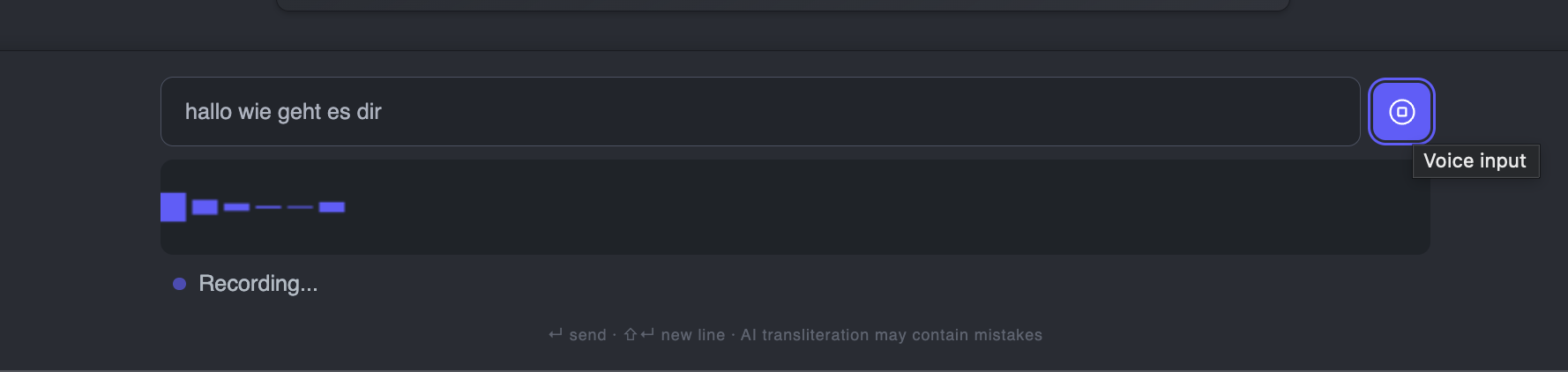Place cursor on the word 'geht'
The width and height of the screenshot is (1568, 372).
(299, 112)
